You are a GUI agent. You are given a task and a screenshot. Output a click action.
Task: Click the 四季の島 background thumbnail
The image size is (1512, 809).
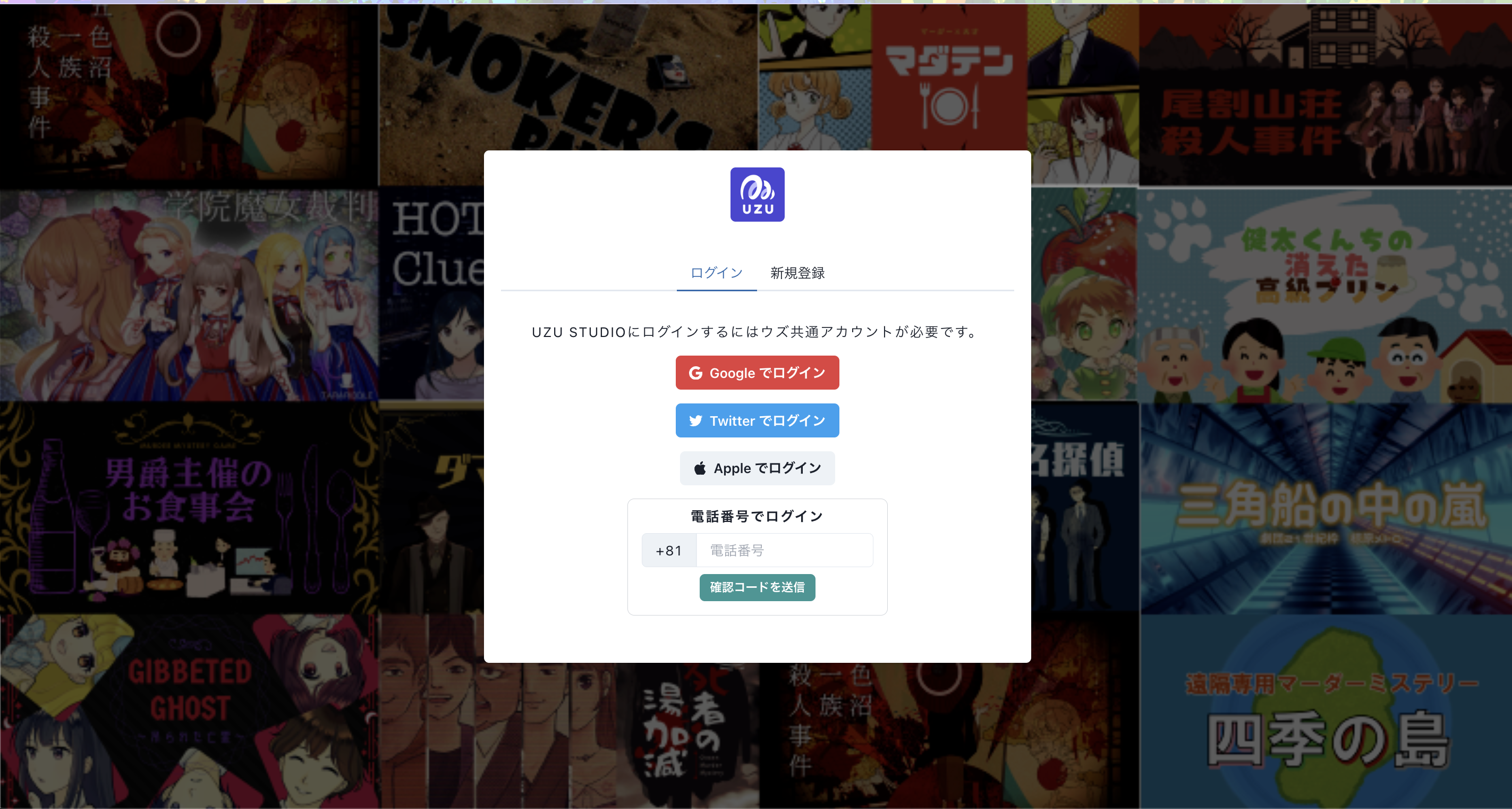point(1326,712)
